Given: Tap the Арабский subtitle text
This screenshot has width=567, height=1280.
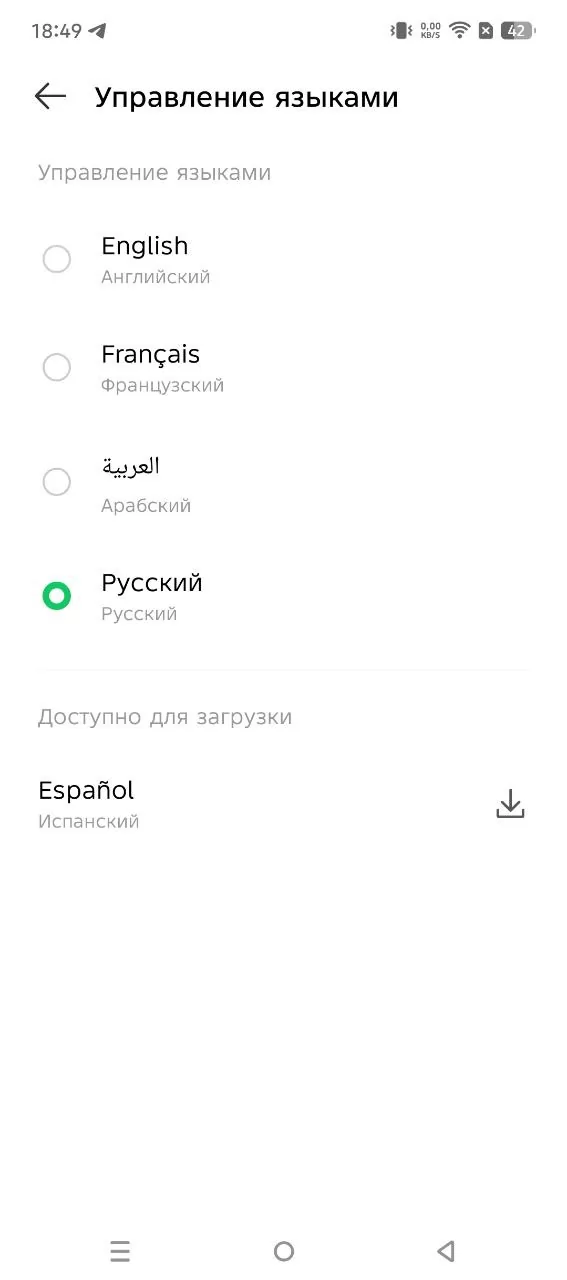Looking at the screenshot, I should click(x=146, y=506).
